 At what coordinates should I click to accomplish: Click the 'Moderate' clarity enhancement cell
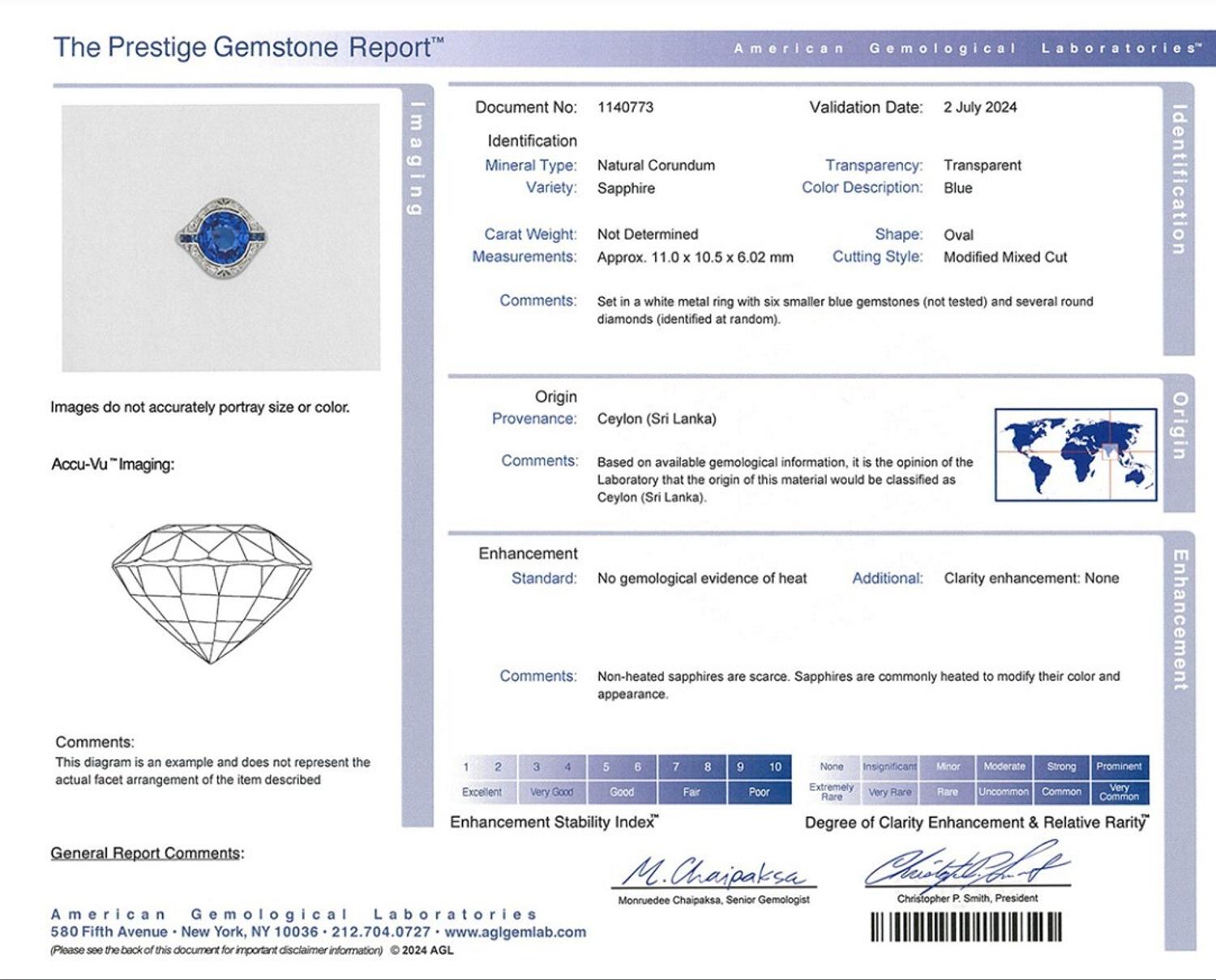(x=1004, y=766)
